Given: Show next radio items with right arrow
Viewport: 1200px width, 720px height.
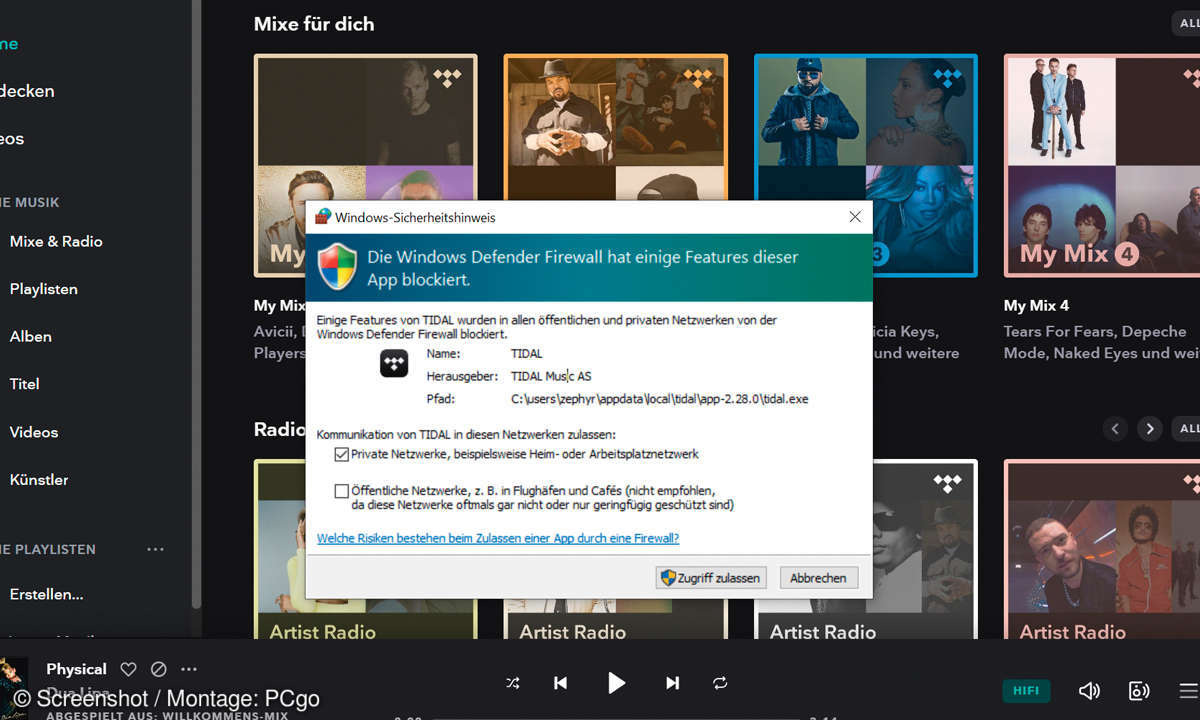Looking at the screenshot, I should [1150, 429].
